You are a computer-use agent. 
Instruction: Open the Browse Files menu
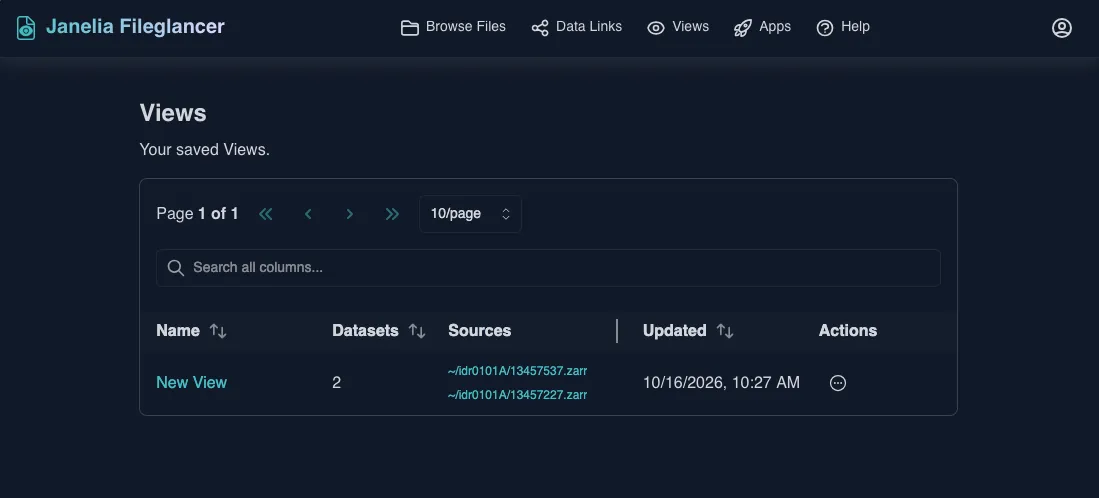tap(453, 27)
